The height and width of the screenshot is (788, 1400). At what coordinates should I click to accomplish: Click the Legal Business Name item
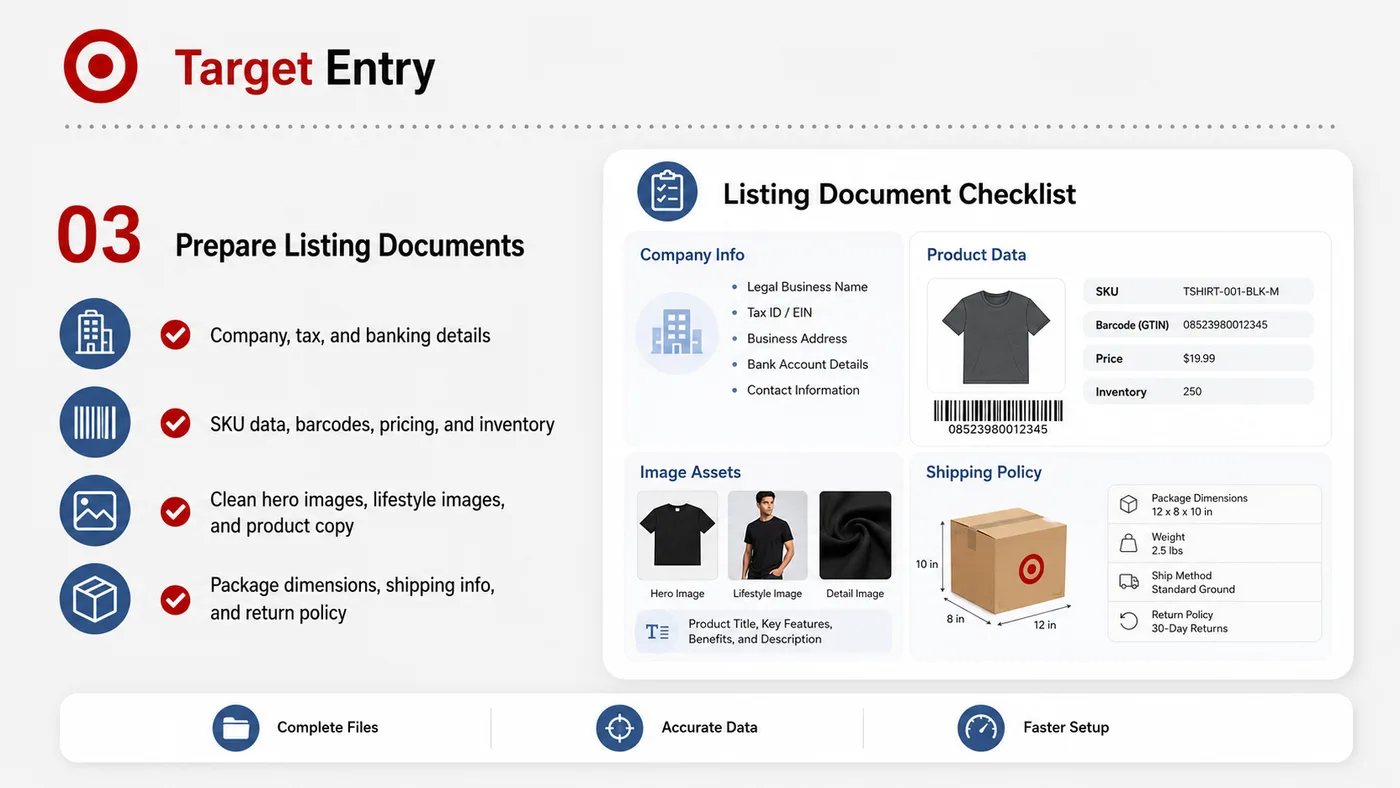(807, 286)
